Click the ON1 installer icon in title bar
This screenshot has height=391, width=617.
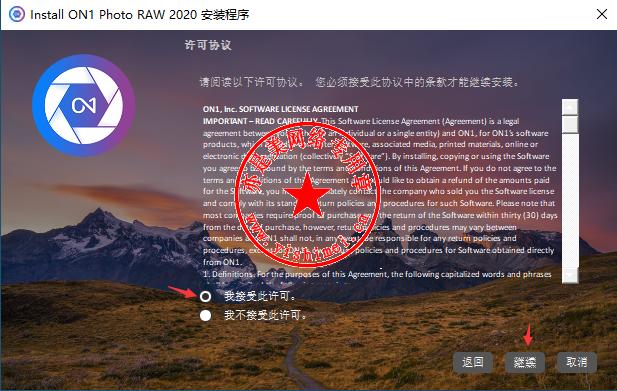(x=17, y=15)
